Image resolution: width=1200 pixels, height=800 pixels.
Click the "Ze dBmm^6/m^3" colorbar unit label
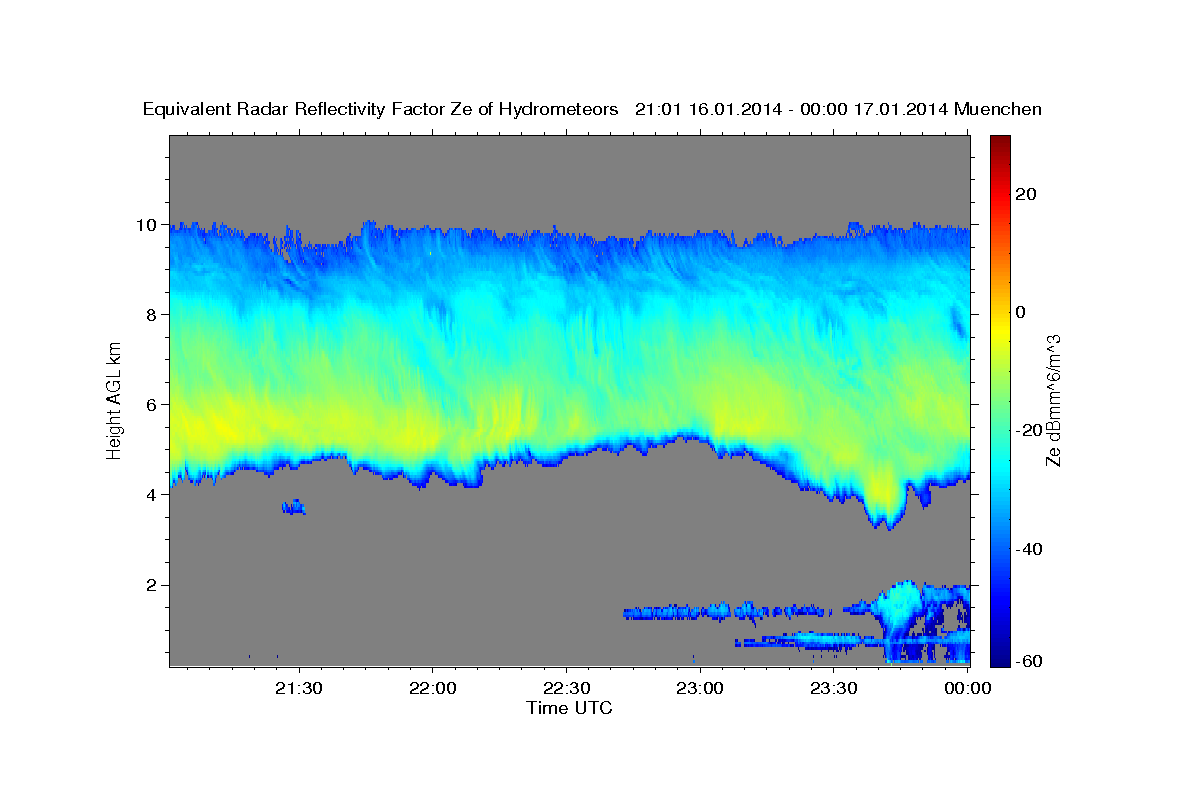1053,400
